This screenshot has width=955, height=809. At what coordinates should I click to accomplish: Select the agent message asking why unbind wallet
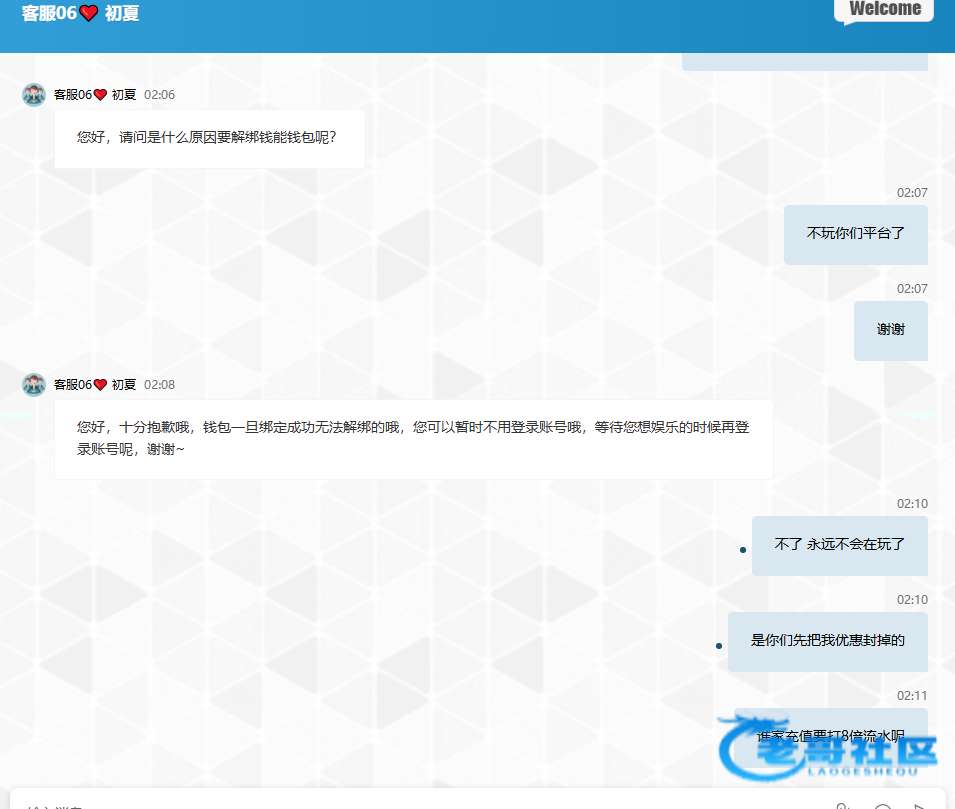click(x=209, y=138)
